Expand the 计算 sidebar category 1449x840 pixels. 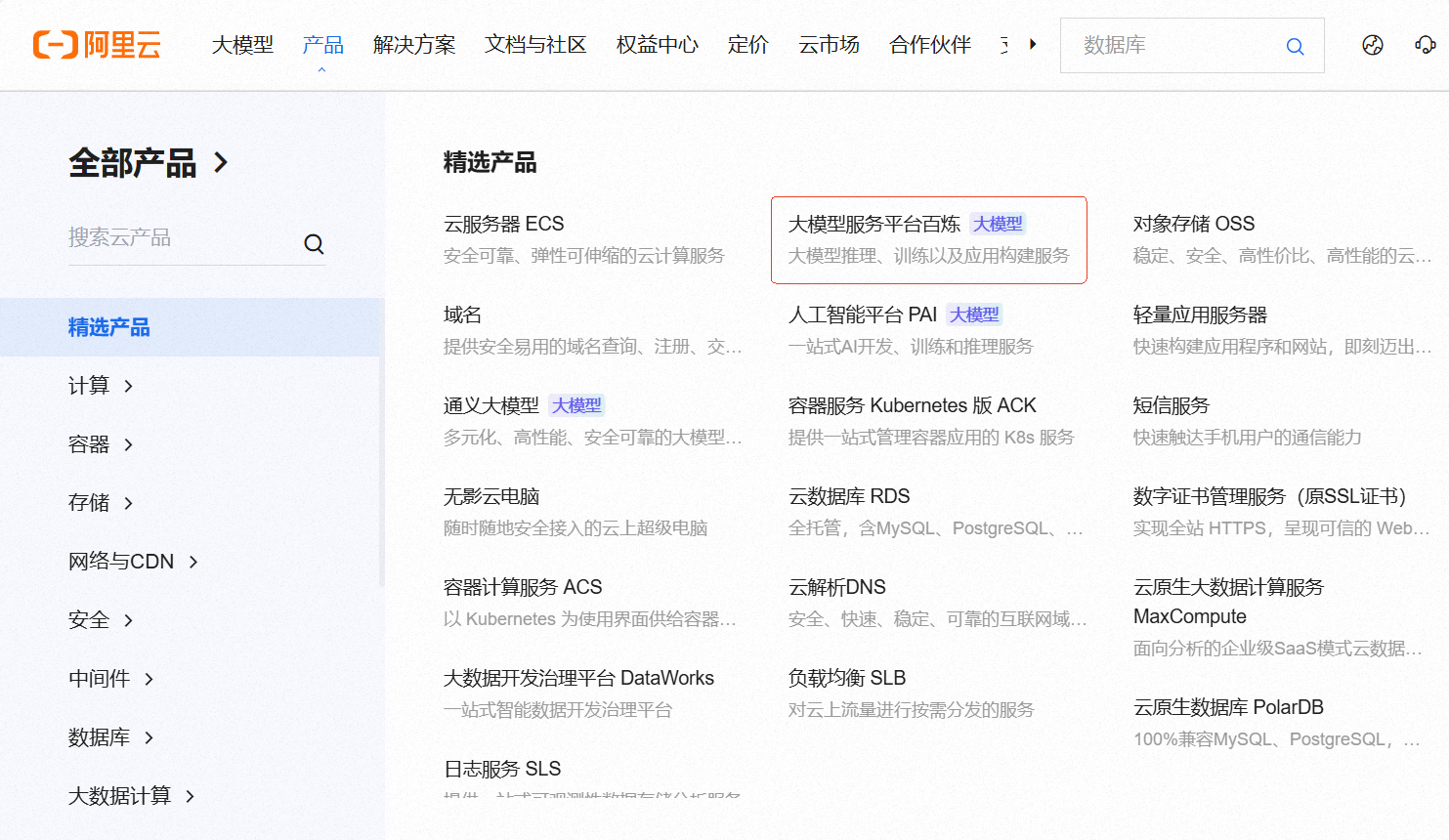pyautogui.click(x=101, y=386)
